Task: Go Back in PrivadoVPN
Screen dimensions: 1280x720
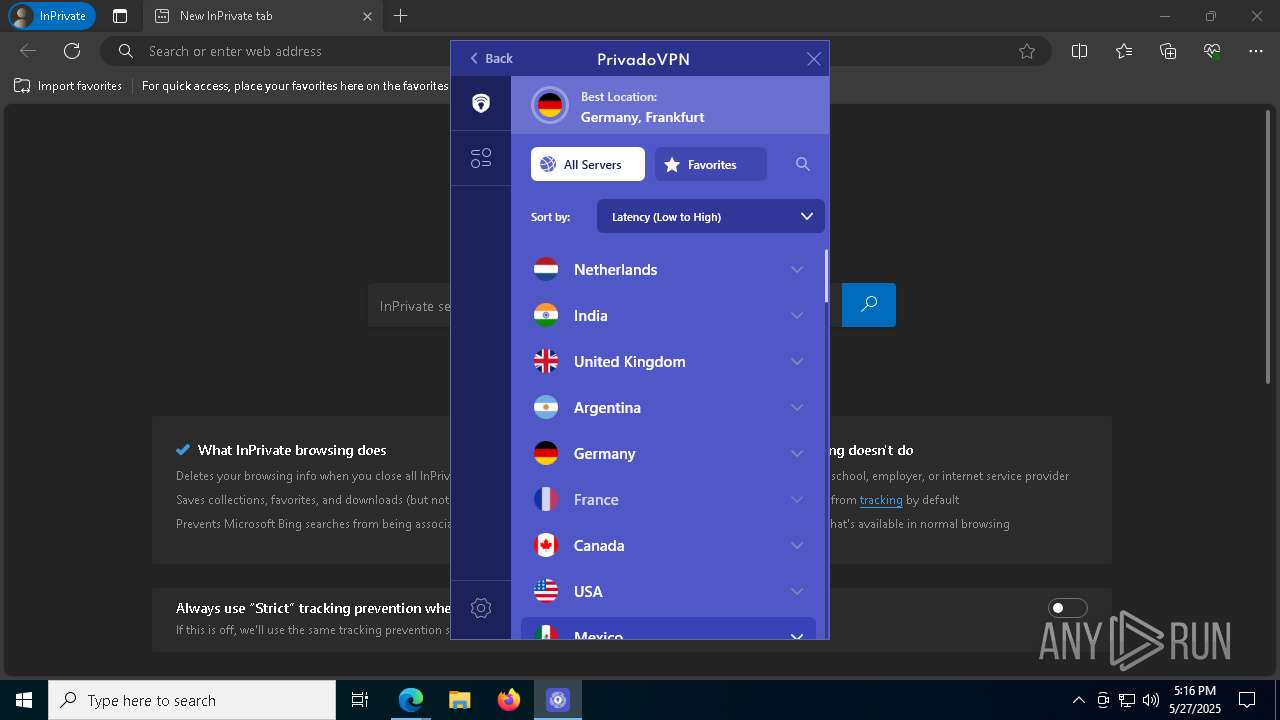Action: click(x=491, y=59)
